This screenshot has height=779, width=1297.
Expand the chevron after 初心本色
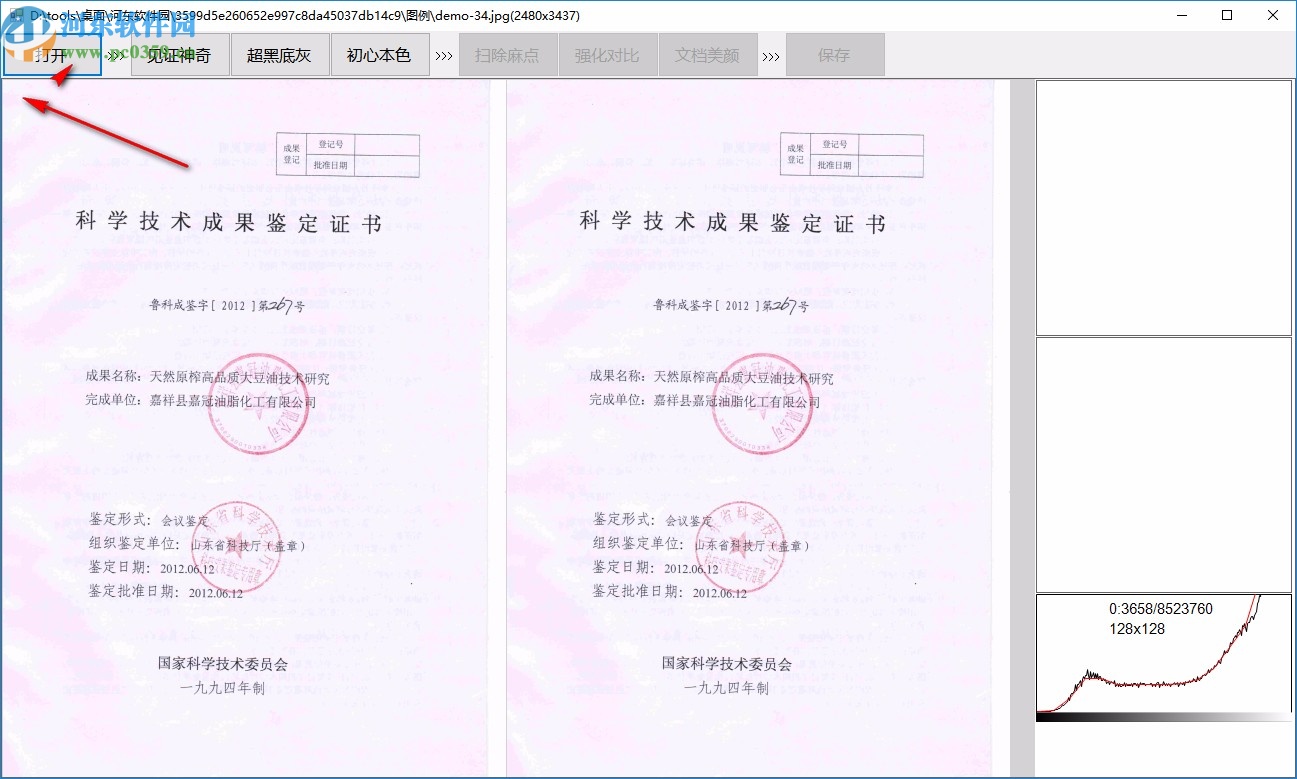tap(443, 55)
